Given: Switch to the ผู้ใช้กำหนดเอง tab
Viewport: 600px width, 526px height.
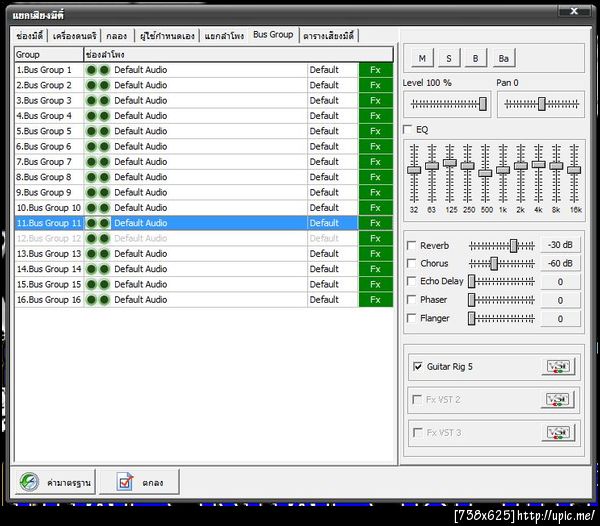Looking at the screenshot, I should tap(167, 36).
